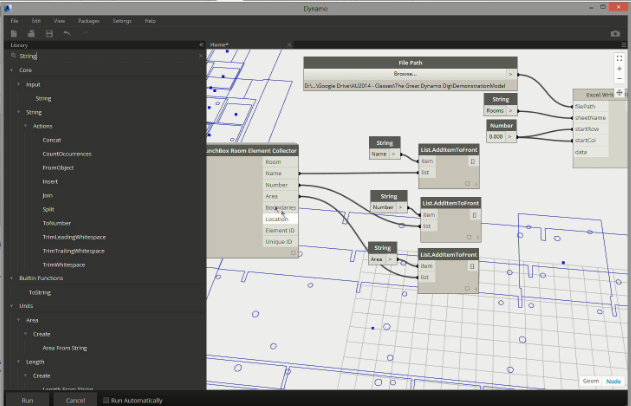
Task: Click the Save toolbar icon
Action: 49,33
